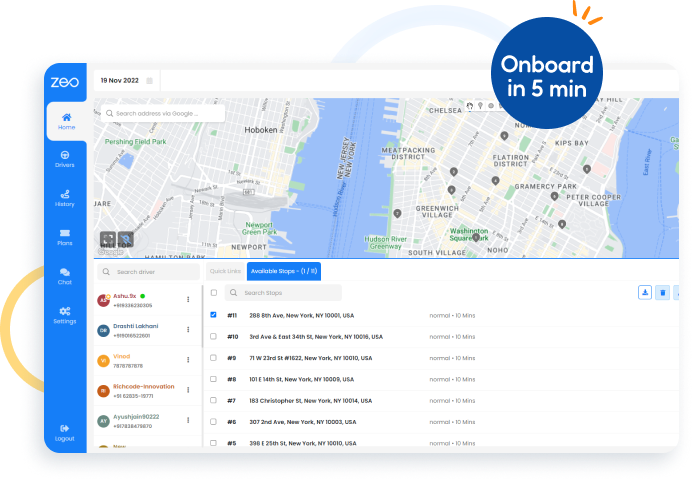This screenshot has width=693, height=481.
Task: Click stop number #11 label
Action: tap(232, 316)
